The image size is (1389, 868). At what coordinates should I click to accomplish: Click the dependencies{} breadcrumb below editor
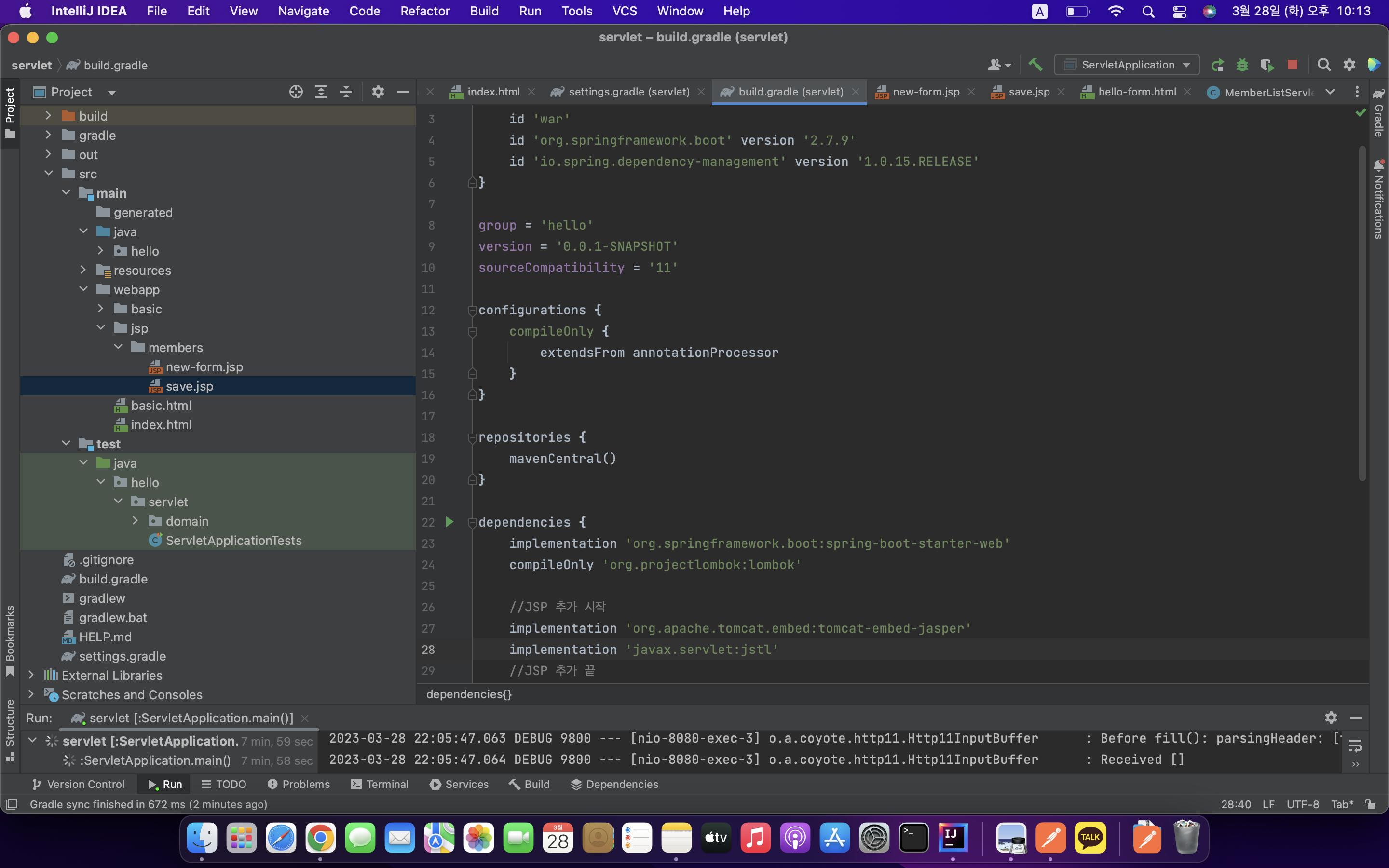469,694
